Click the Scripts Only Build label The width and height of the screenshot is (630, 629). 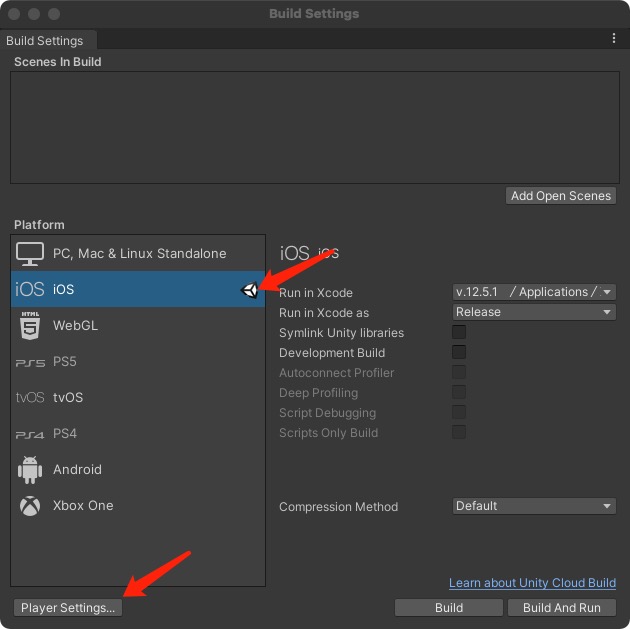328,433
